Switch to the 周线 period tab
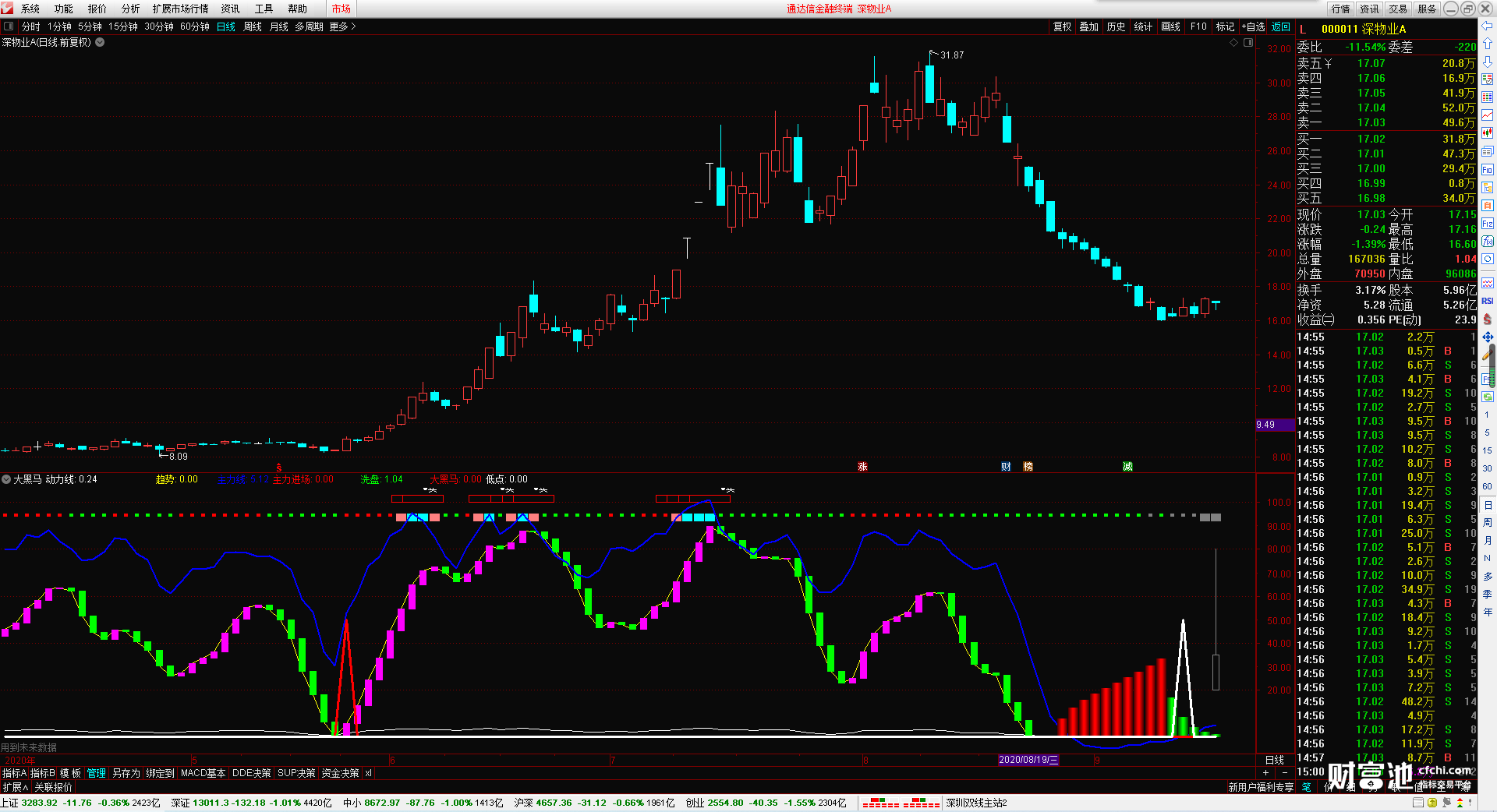This screenshot has height=812, width=1497. (x=253, y=26)
